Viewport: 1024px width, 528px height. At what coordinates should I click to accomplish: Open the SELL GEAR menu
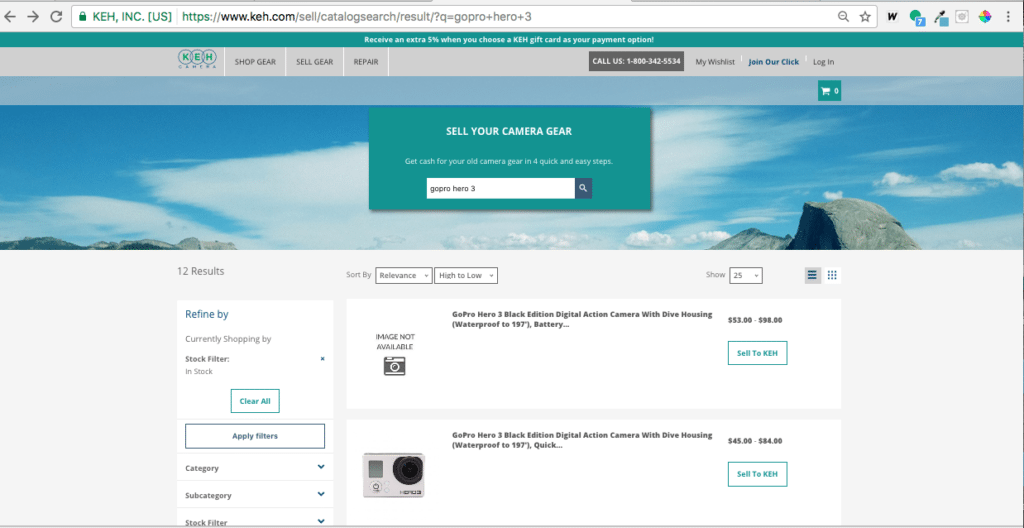coord(315,62)
